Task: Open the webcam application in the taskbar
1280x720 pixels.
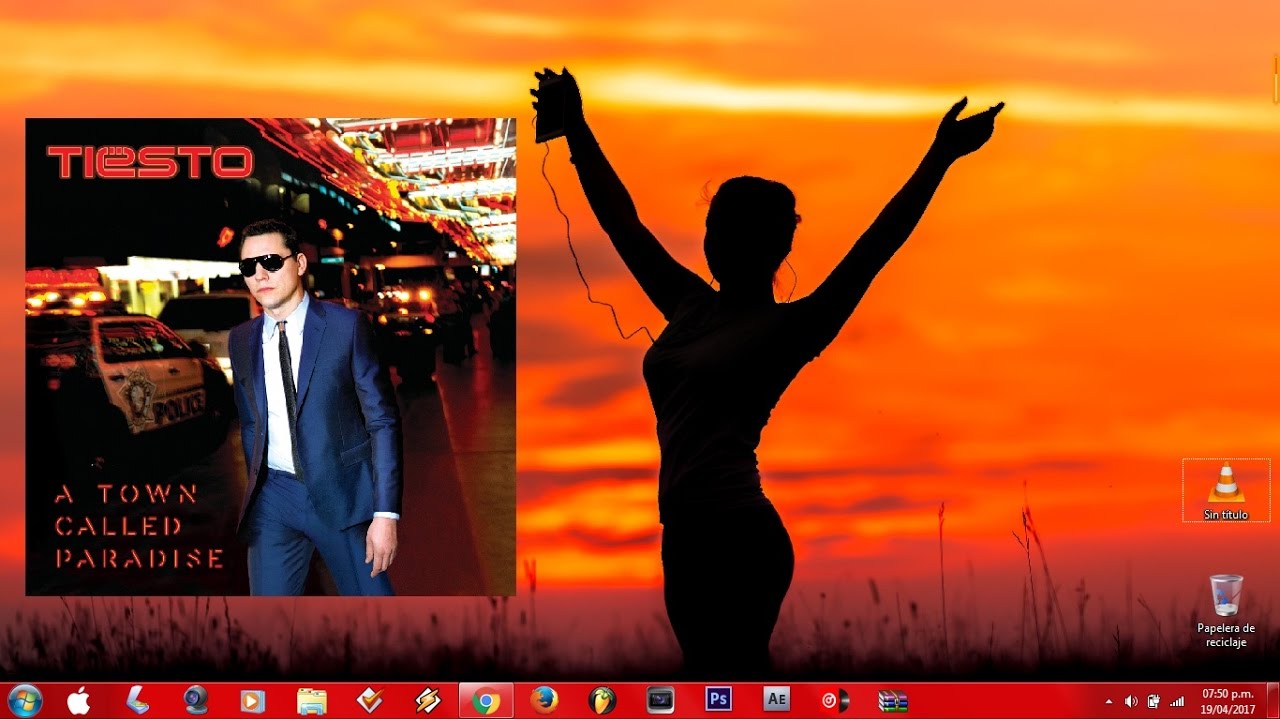Action: tap(195, 700)
